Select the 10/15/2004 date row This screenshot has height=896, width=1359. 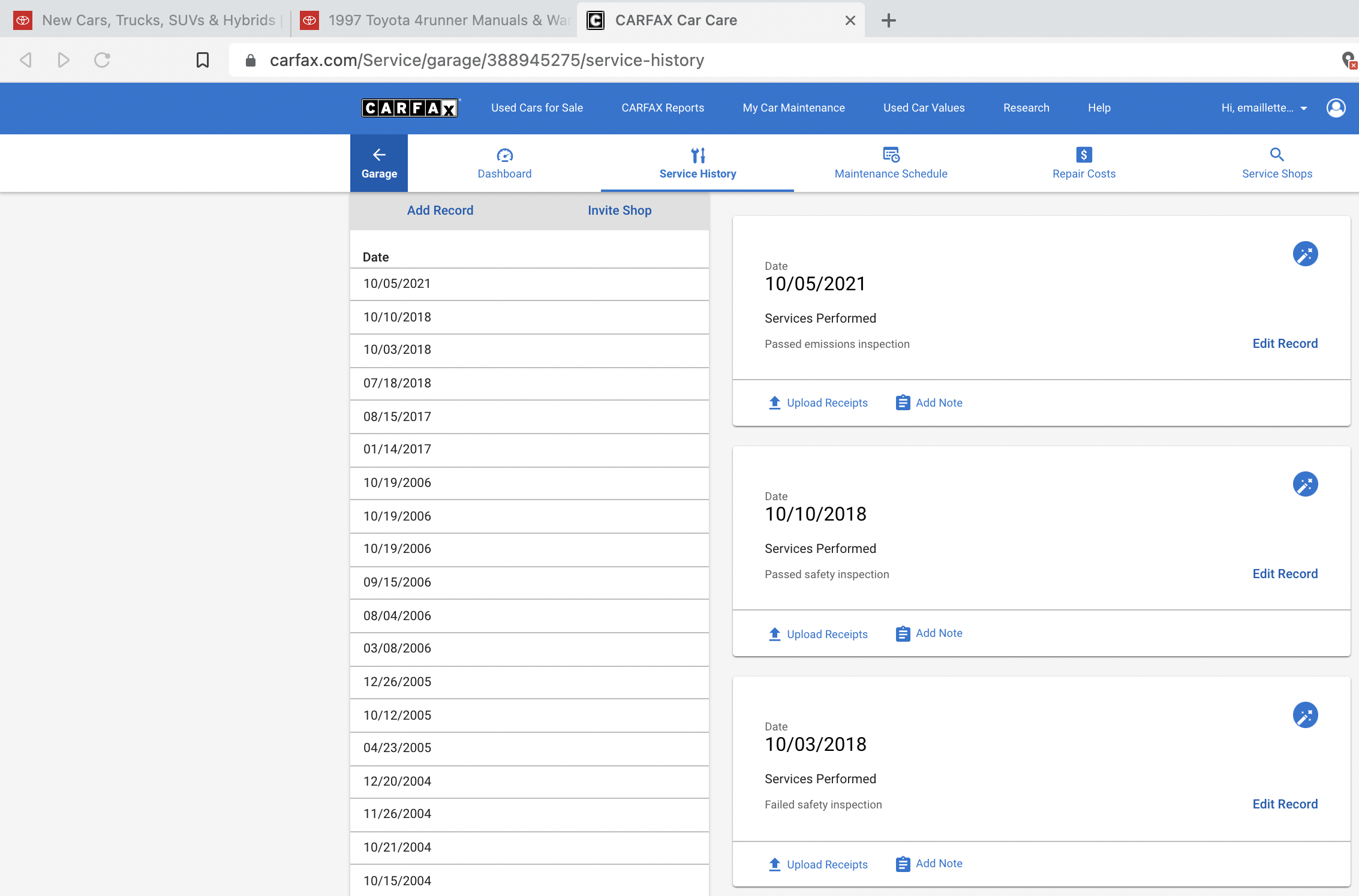tap(530, 880)
